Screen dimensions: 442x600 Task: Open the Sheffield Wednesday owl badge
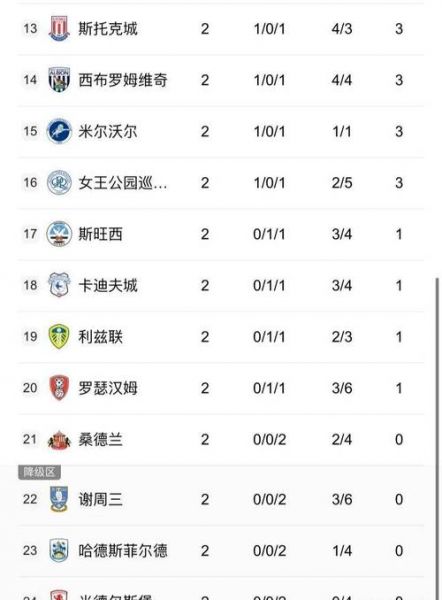(59, 499)
